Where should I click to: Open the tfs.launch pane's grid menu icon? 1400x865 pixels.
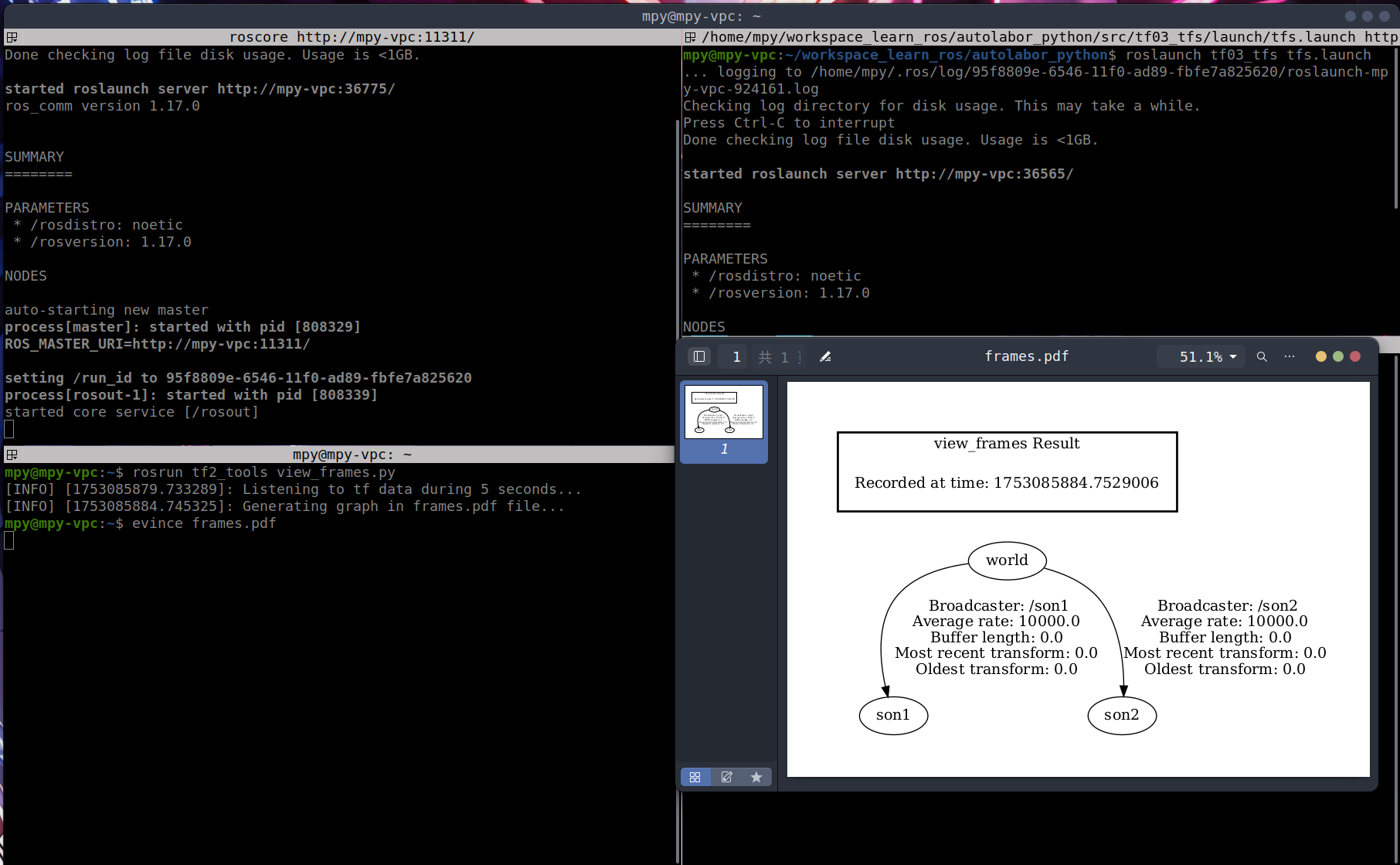point(690,37)
